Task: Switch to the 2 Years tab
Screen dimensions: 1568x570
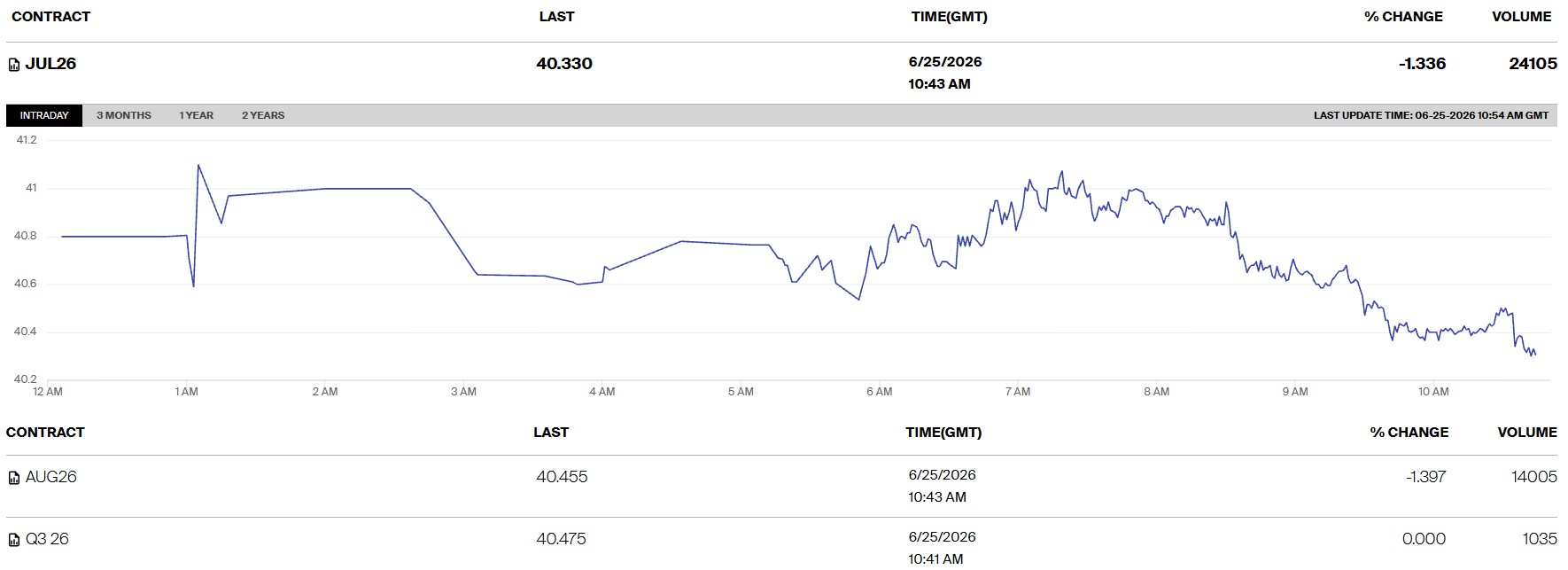Action: pos(263,115)
